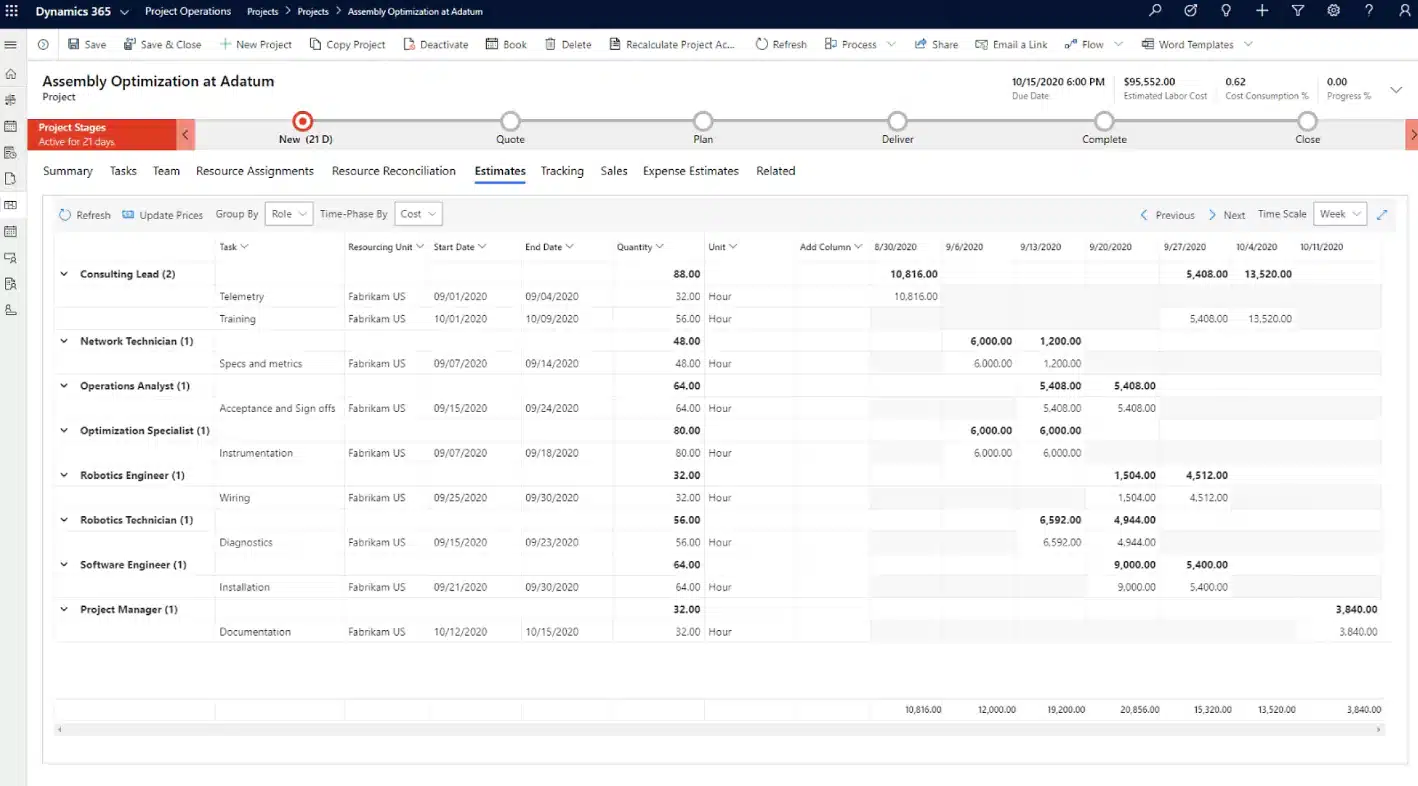Open the Process command
Screen dimensions: 1418x786
[x=851, y=44]
